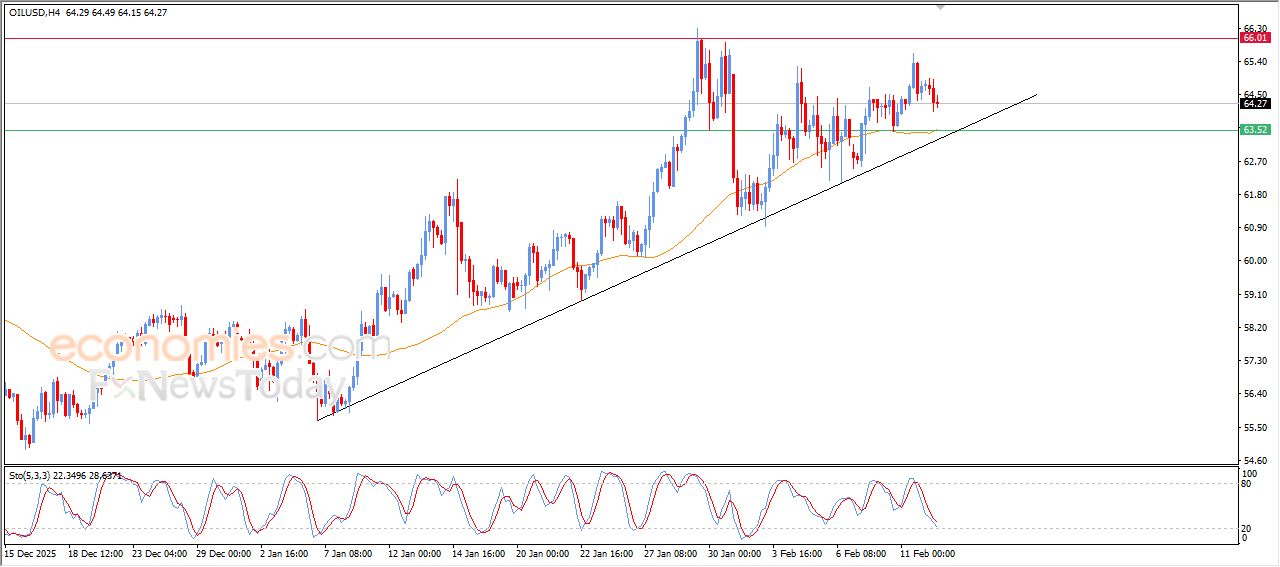The width and height of the screenshot is (1280, 567).
Task: Click the red 66.01 price label
Action: (x=1254, y=38)
